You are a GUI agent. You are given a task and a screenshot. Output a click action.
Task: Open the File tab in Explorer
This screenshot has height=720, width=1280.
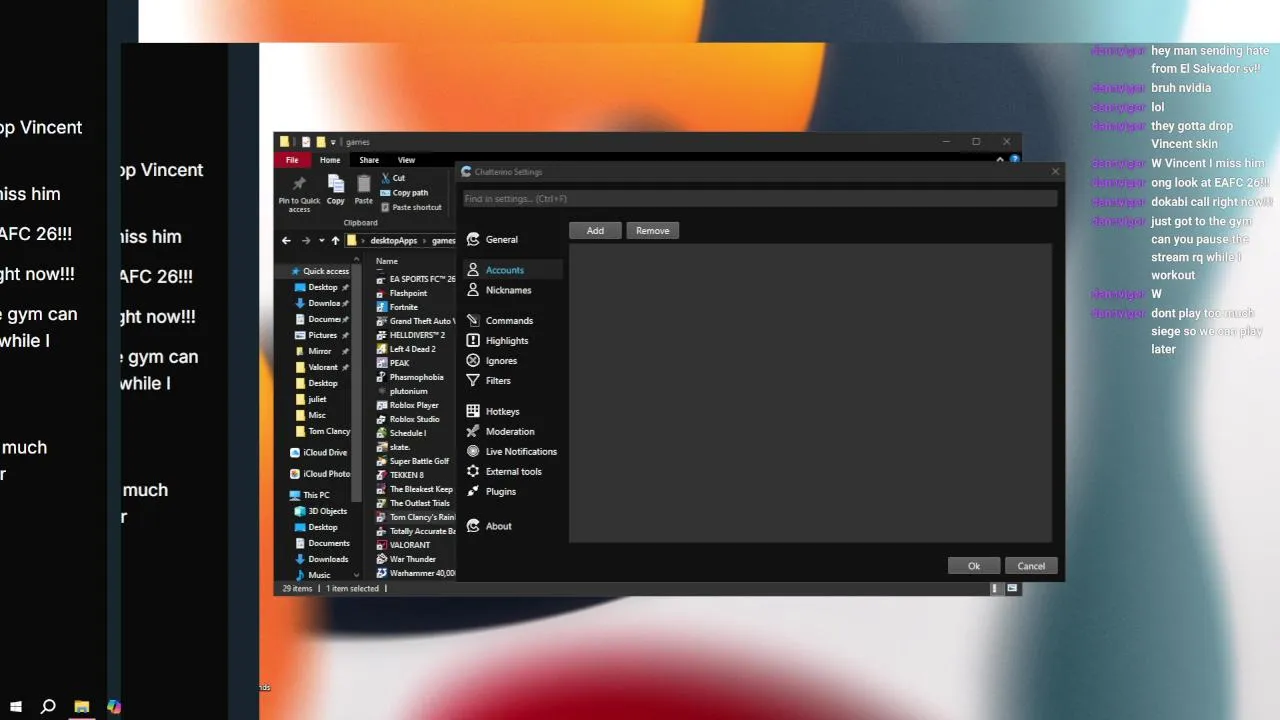[x=292, y=160]
